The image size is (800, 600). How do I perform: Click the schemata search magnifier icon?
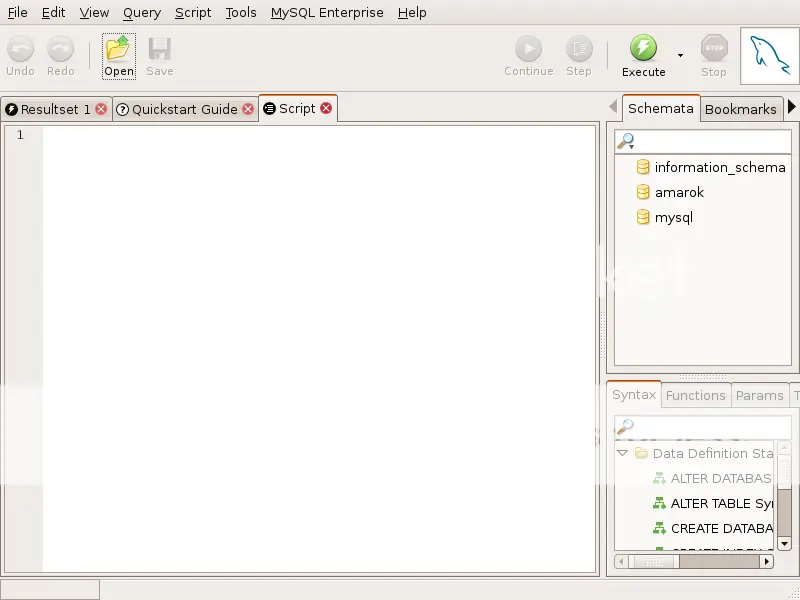pyautogui.click(x=626, y=141)
